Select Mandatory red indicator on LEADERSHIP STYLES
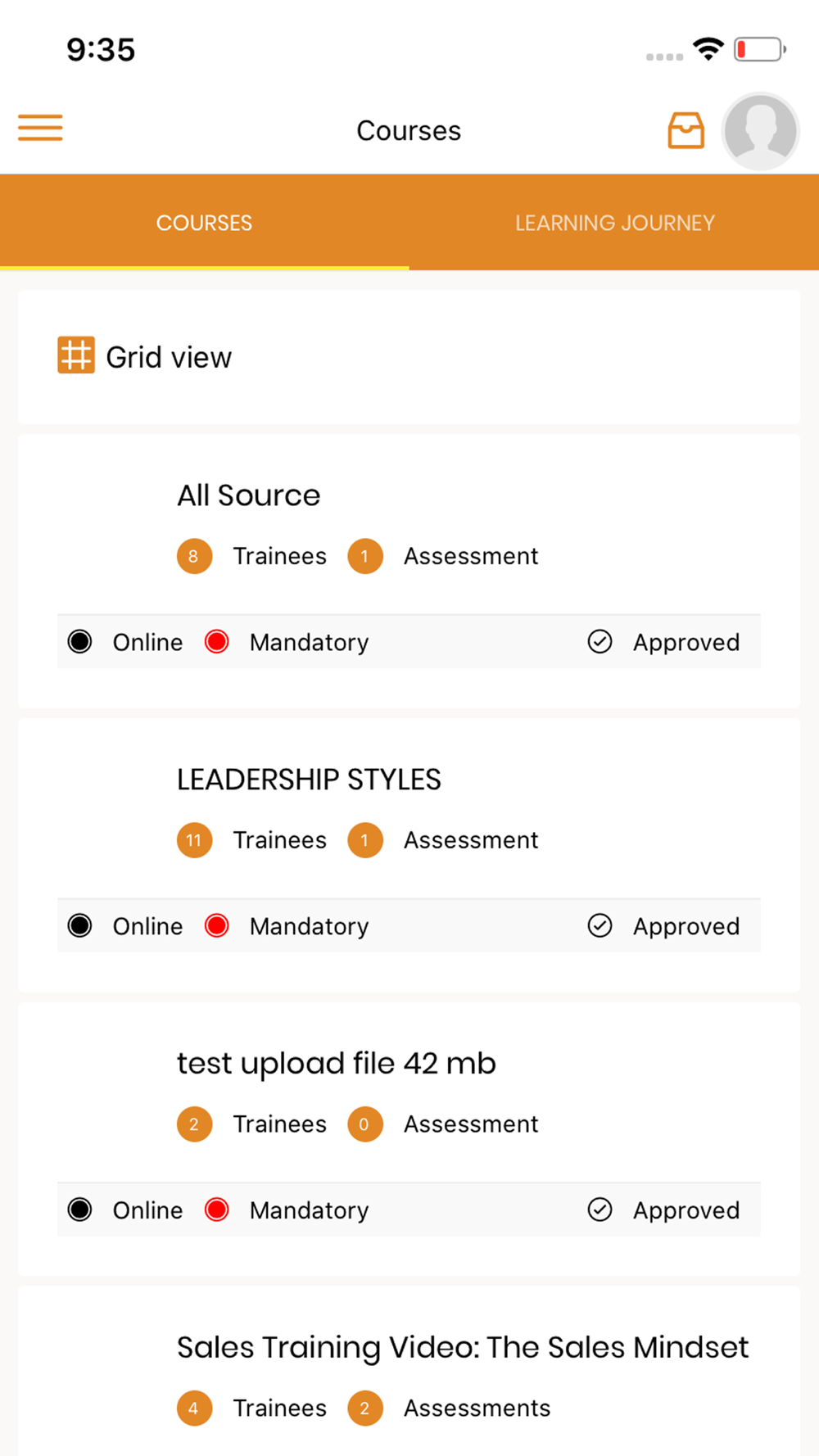 pyautogui.click(x=217, y=925)
